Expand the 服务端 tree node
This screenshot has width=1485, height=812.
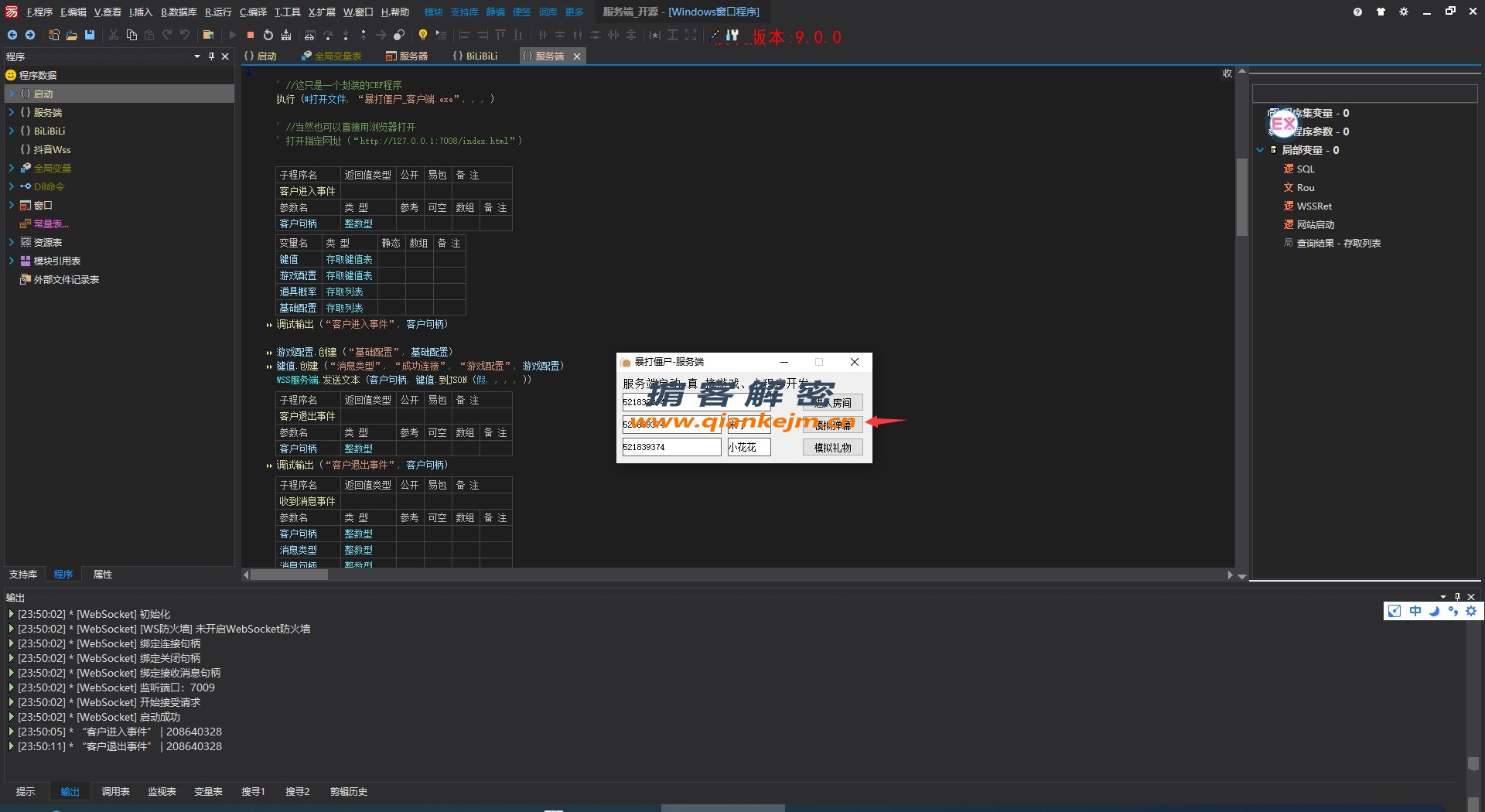pyautogui.click(x=12, y=112)
